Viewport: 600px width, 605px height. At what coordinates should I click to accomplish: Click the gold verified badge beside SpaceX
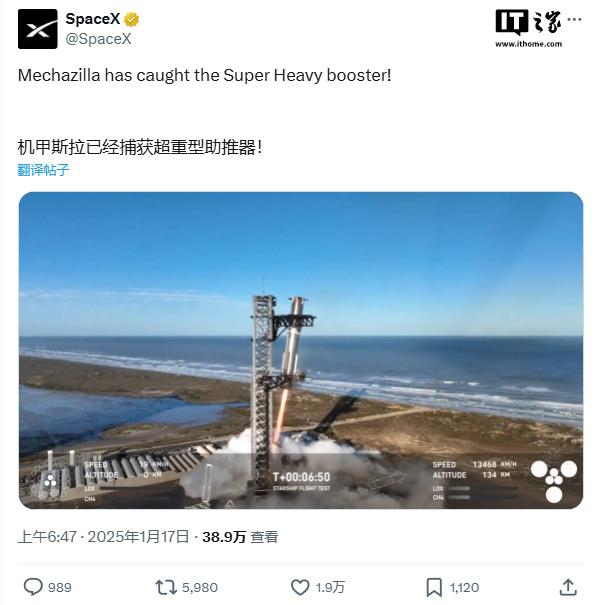click(132, 19)
